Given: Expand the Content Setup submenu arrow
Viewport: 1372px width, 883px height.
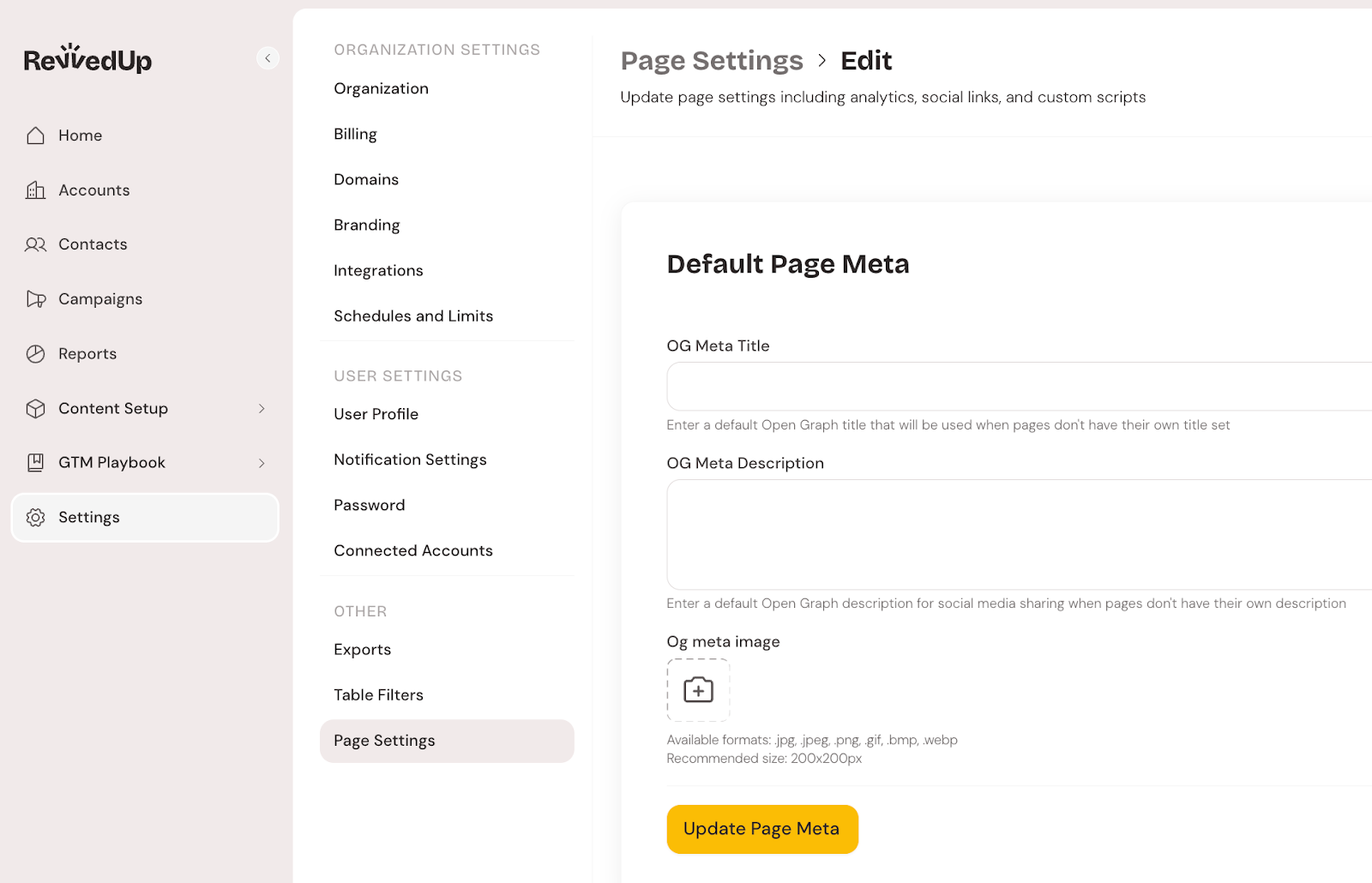Looking at the screenshot, I should click(x=262, y=409).
